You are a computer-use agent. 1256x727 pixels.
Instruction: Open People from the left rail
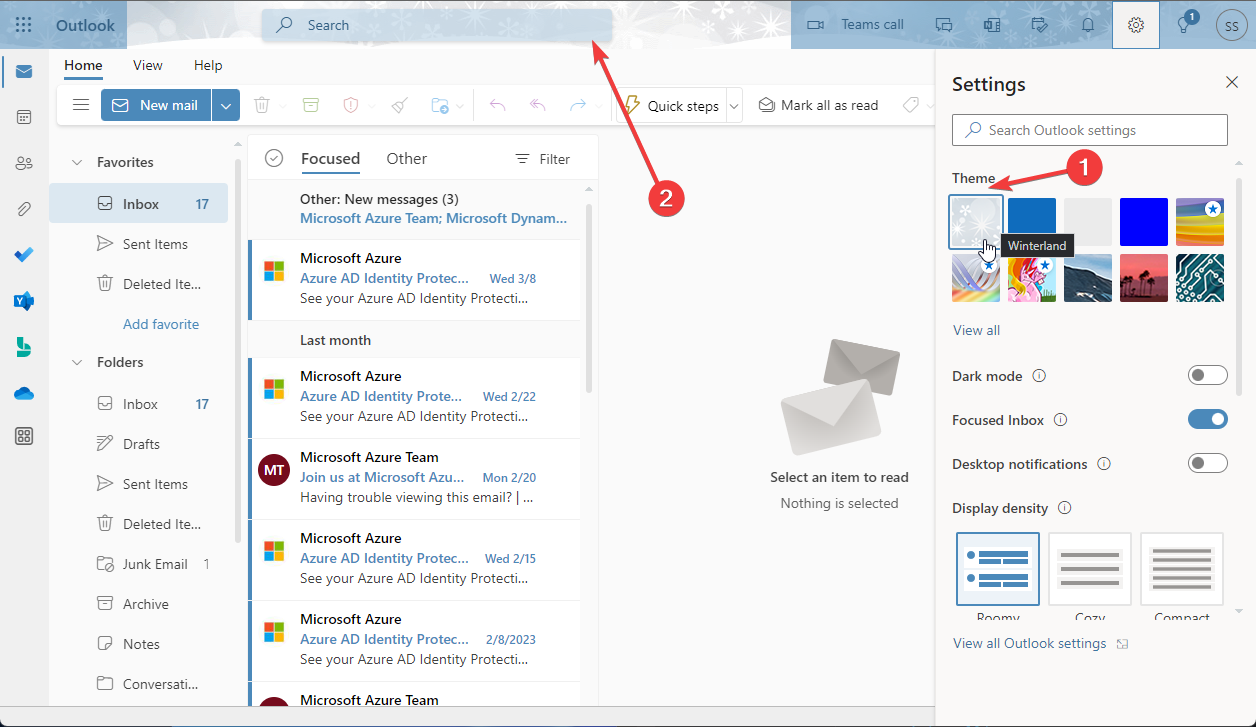point(24,163)
